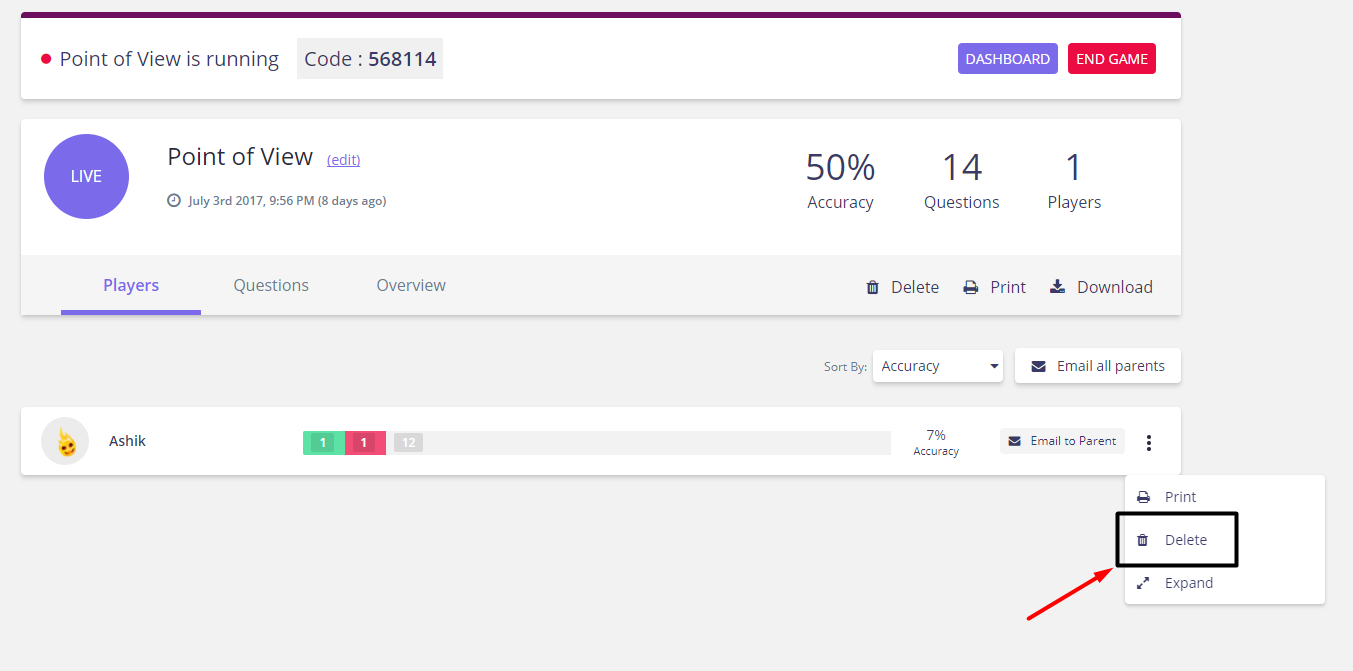Click the envelope icon in Email all parents
Image resolution: width=1353 pixels, height=671 pixels.
[1038, 366]
